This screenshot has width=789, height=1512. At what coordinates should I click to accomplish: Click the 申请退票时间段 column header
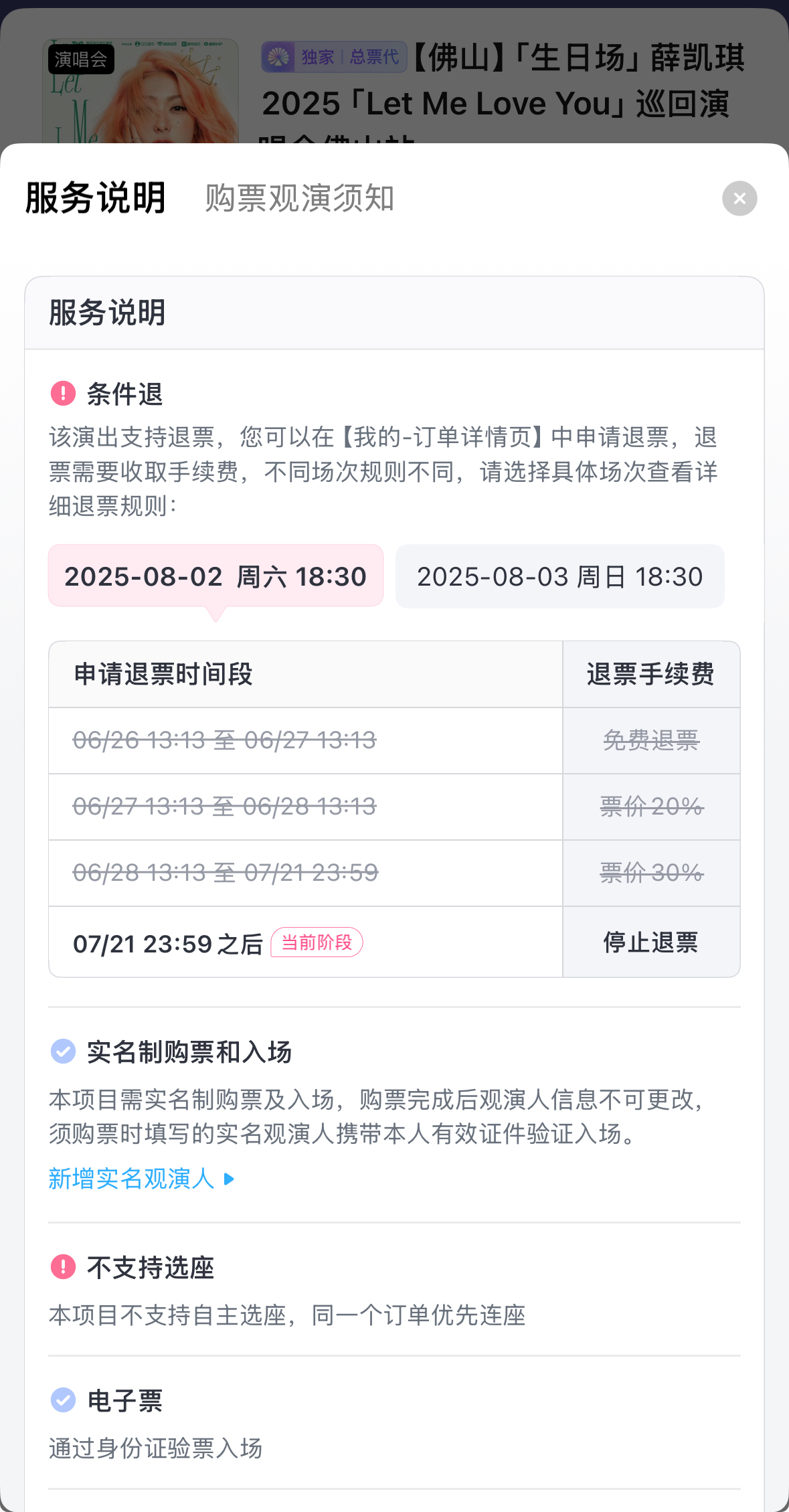163,674
